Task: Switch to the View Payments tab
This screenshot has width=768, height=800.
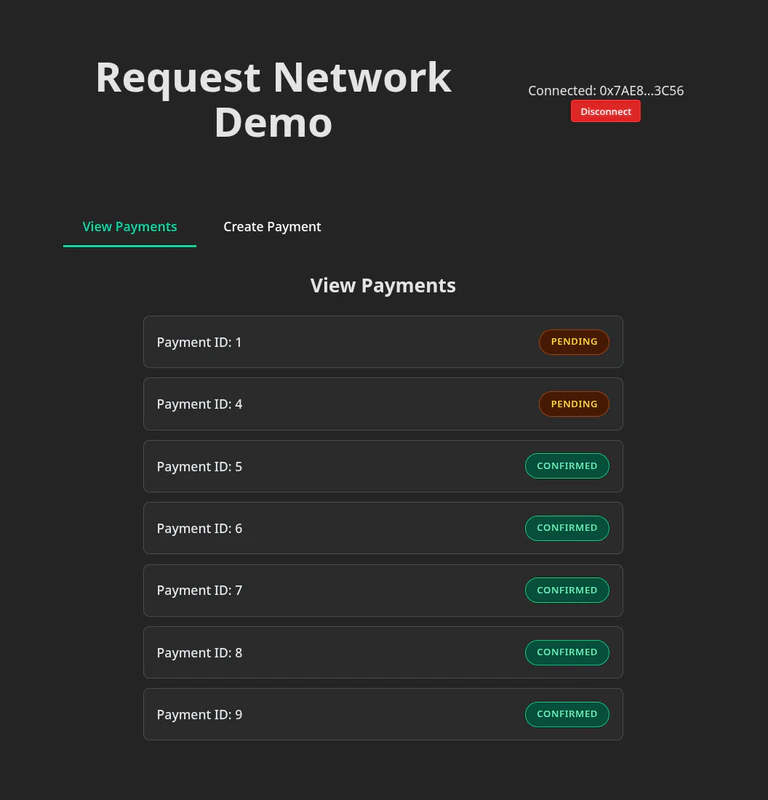Action: 130,227
